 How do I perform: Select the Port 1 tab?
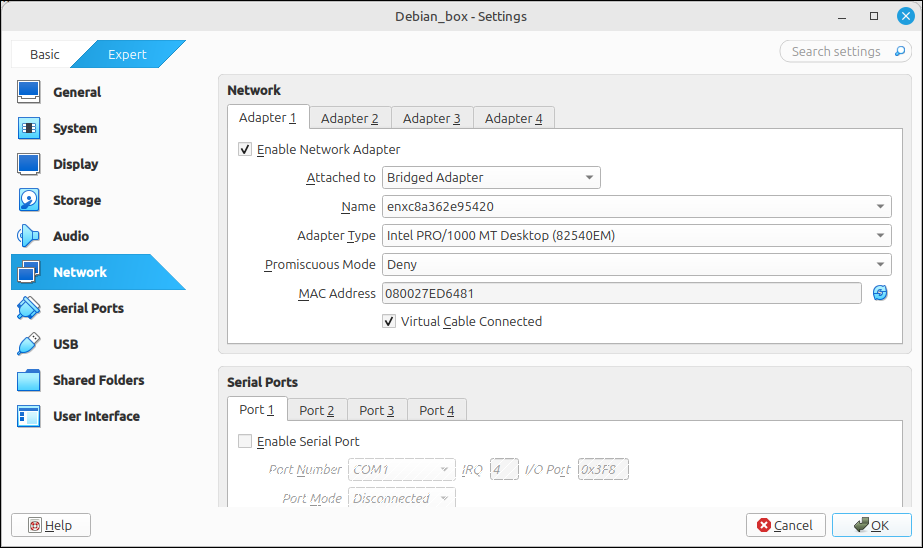point(257,409)
